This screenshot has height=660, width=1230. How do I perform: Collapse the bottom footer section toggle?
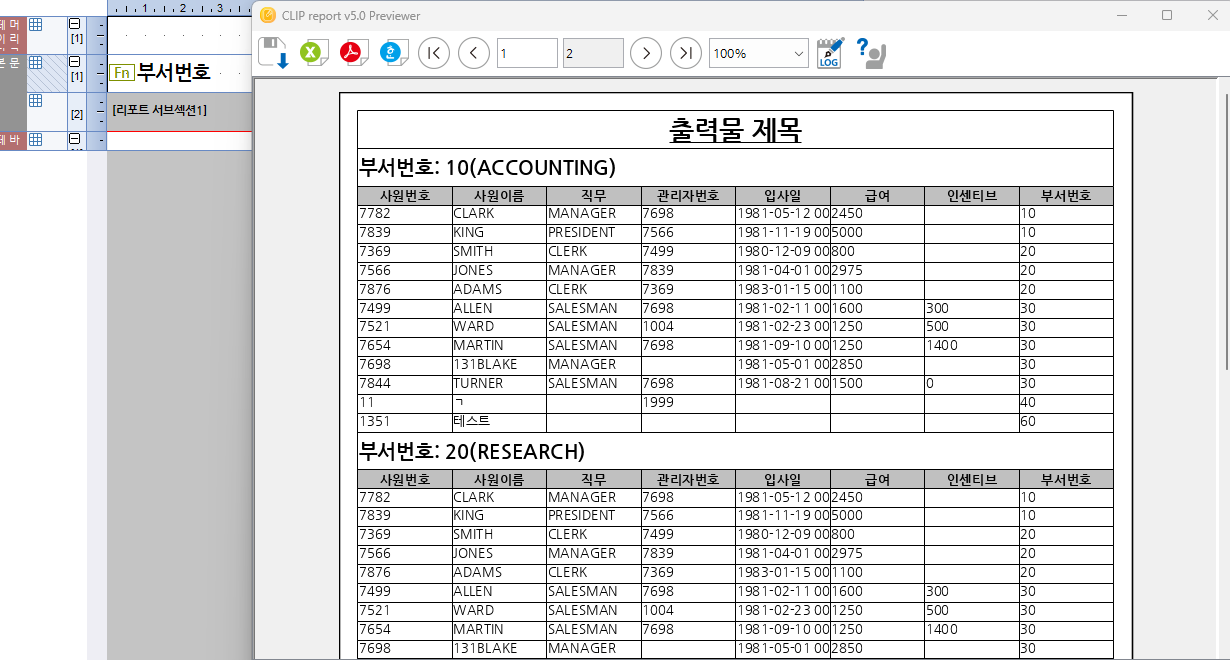[75, 139]
